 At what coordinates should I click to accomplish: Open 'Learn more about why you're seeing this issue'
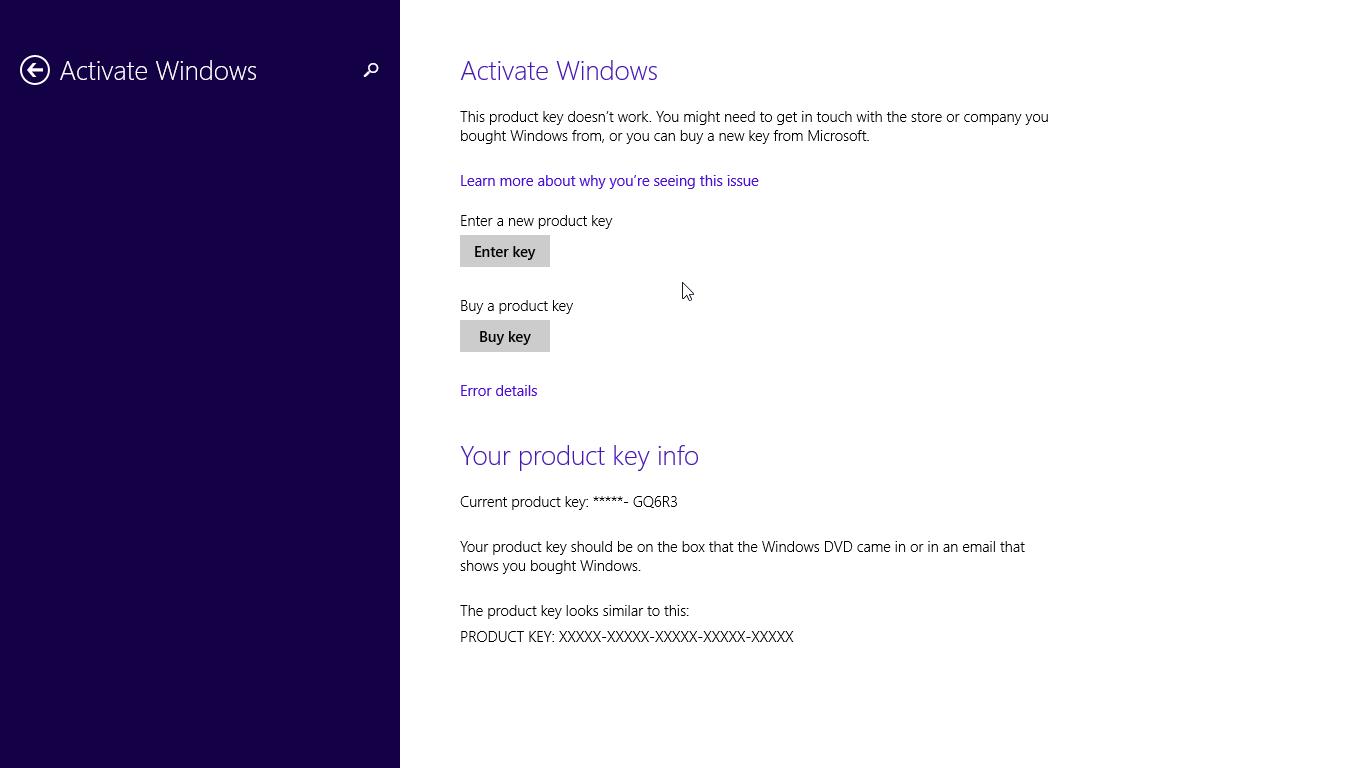[609, 181]
